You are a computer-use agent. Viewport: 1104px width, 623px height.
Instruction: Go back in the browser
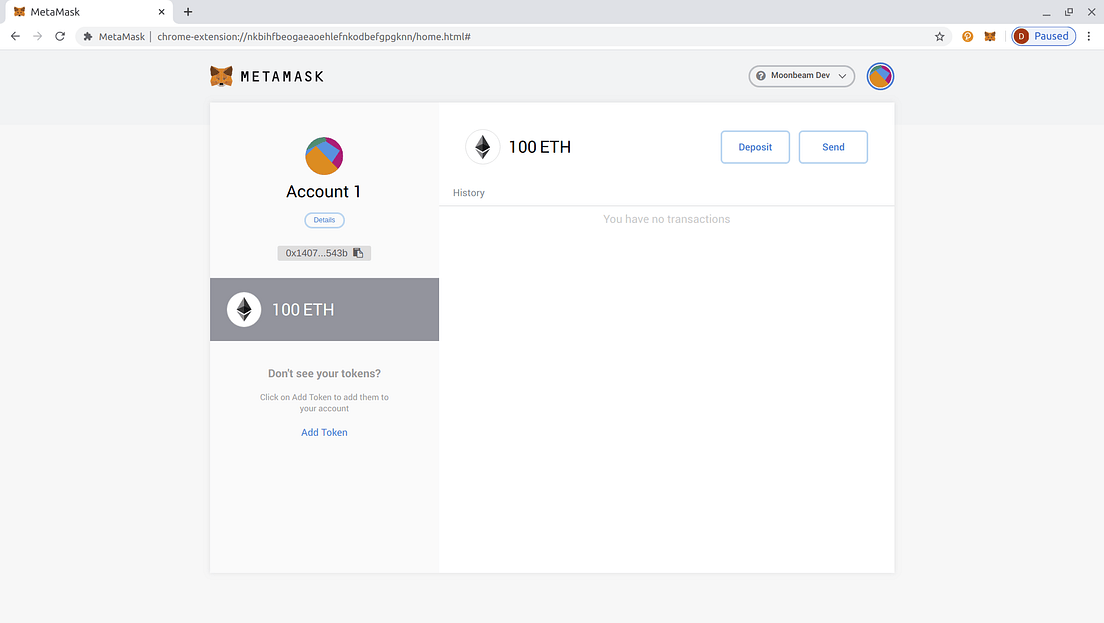tap(15, 37)
